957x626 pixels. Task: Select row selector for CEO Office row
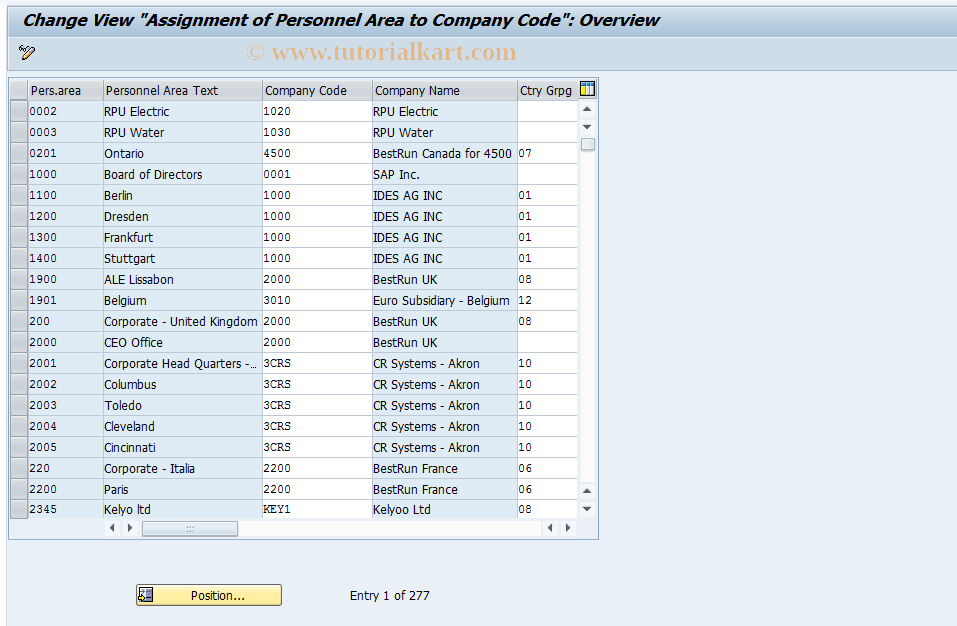pyautogui.click(x=19, y=342)
